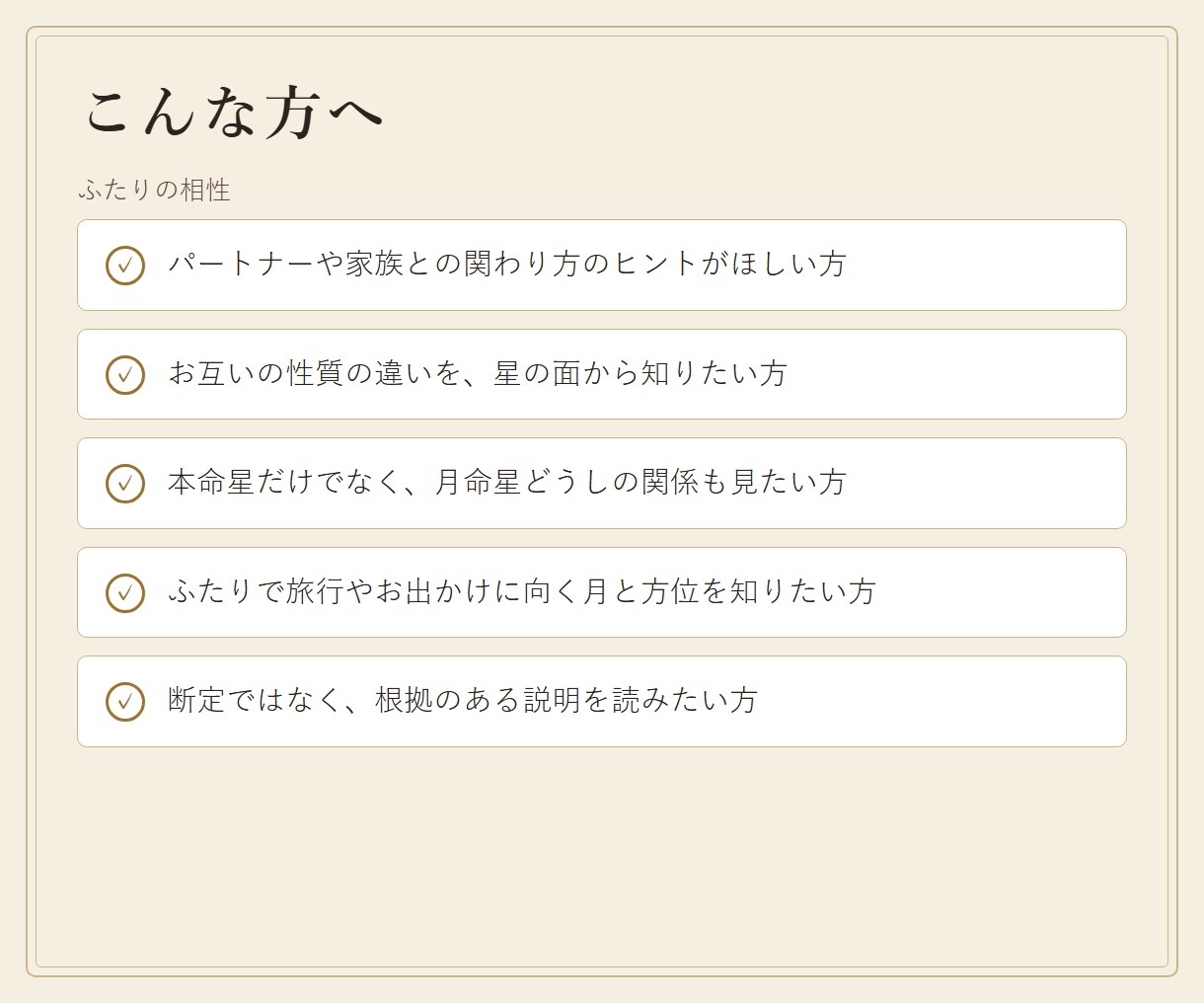Screen dimensions: 1204x1003
Task: Click the ふたりの相性 subtitle label
Action: (154, 190)
